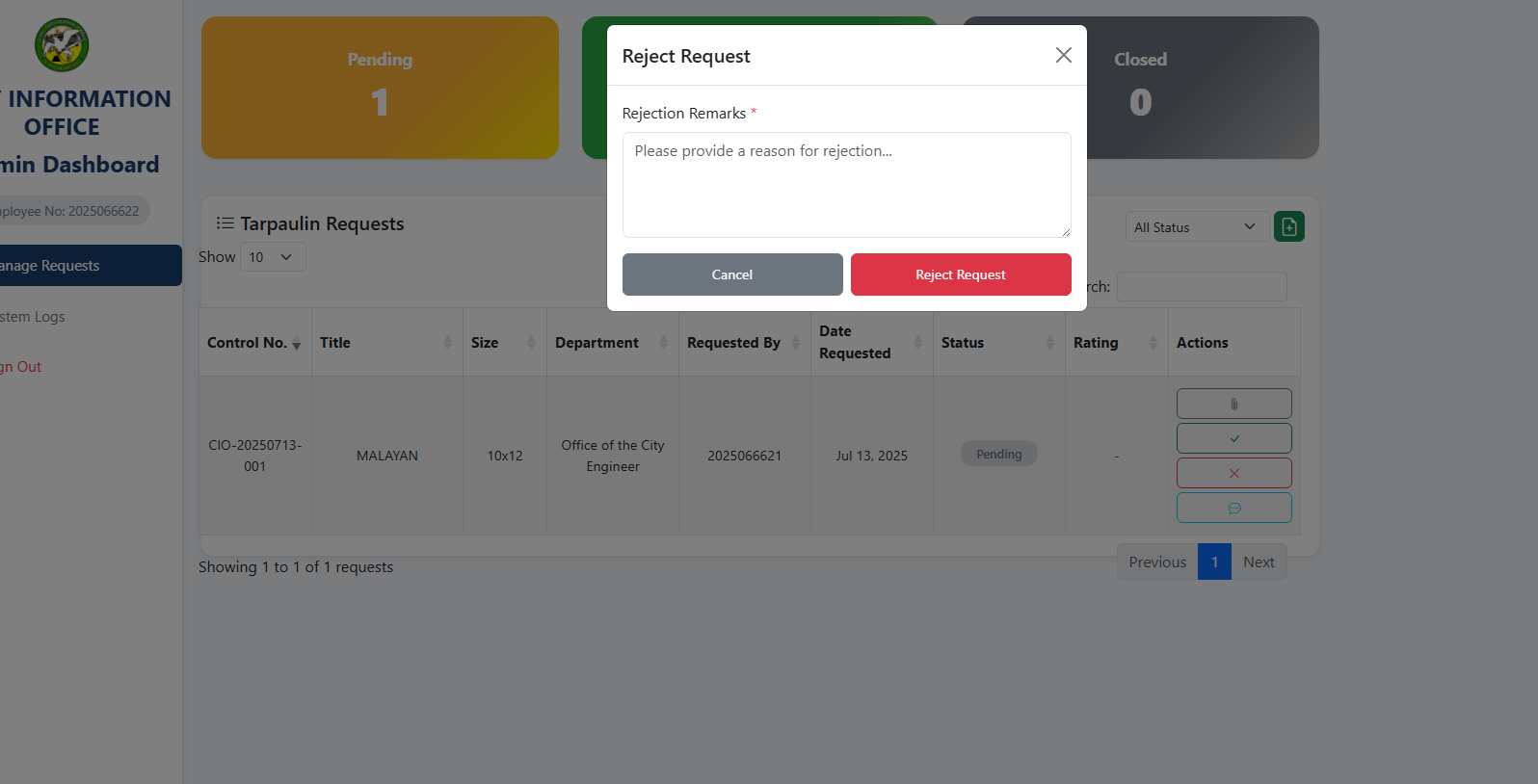Click the blue comment bubble action
This screenshot has height=784, width=1538.
coord(1233,508)
